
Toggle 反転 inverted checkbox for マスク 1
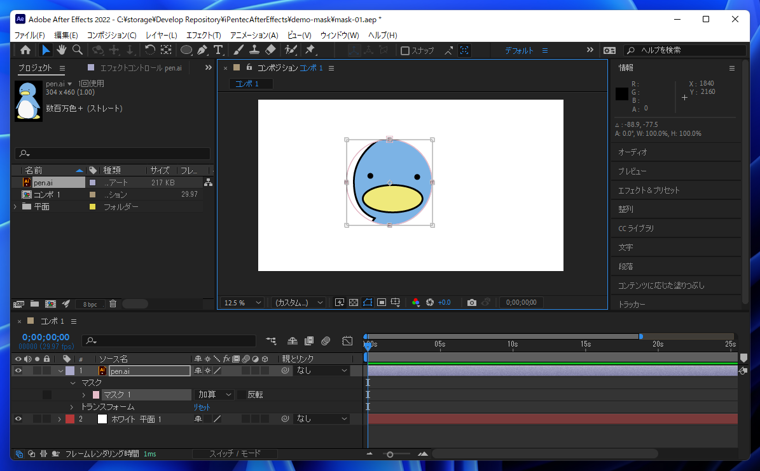[241, 395]
